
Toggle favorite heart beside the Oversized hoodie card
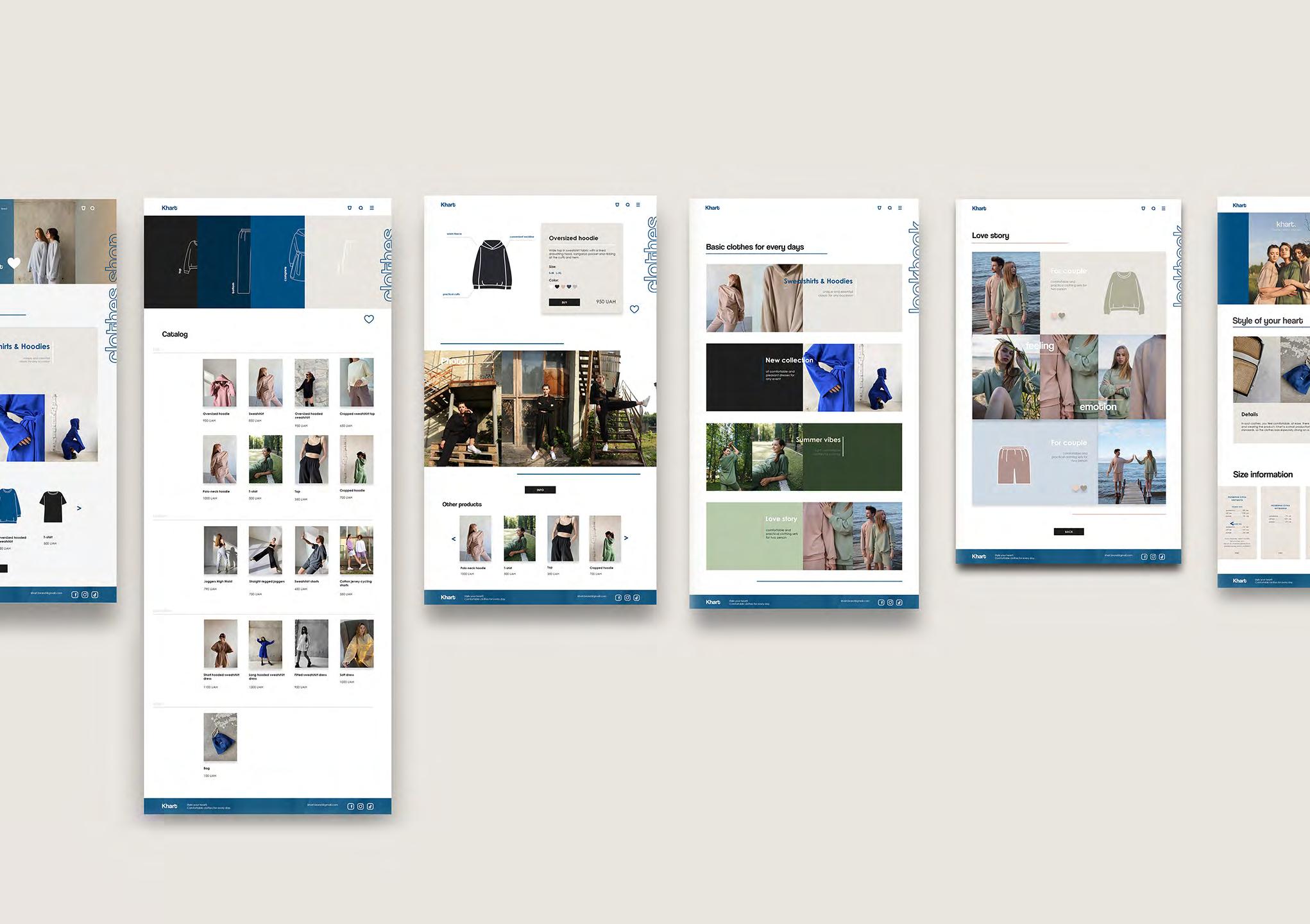pos(634,309)
